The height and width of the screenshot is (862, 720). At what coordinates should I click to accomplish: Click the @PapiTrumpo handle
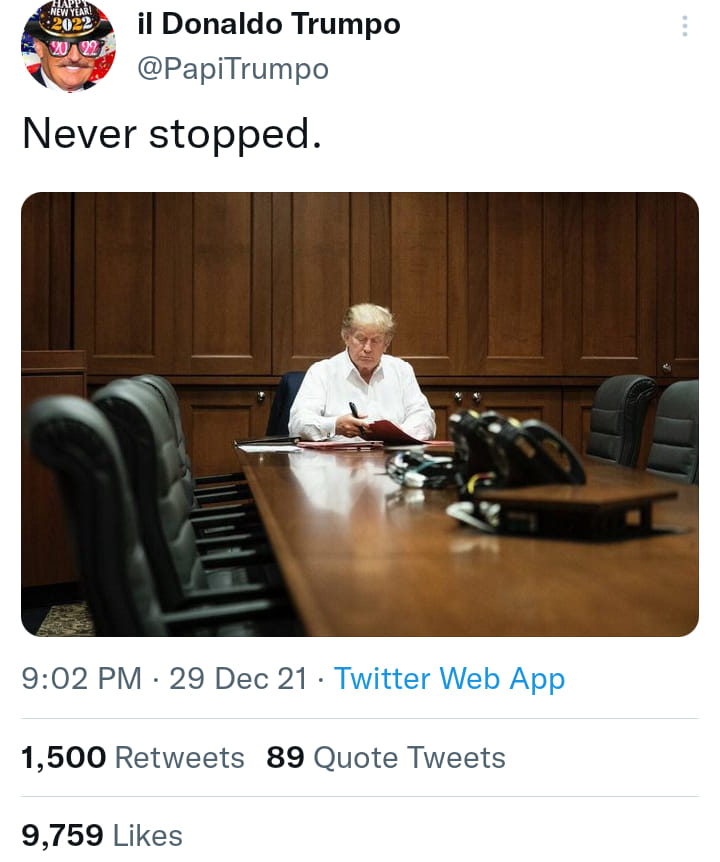click(x=232, y=68)
